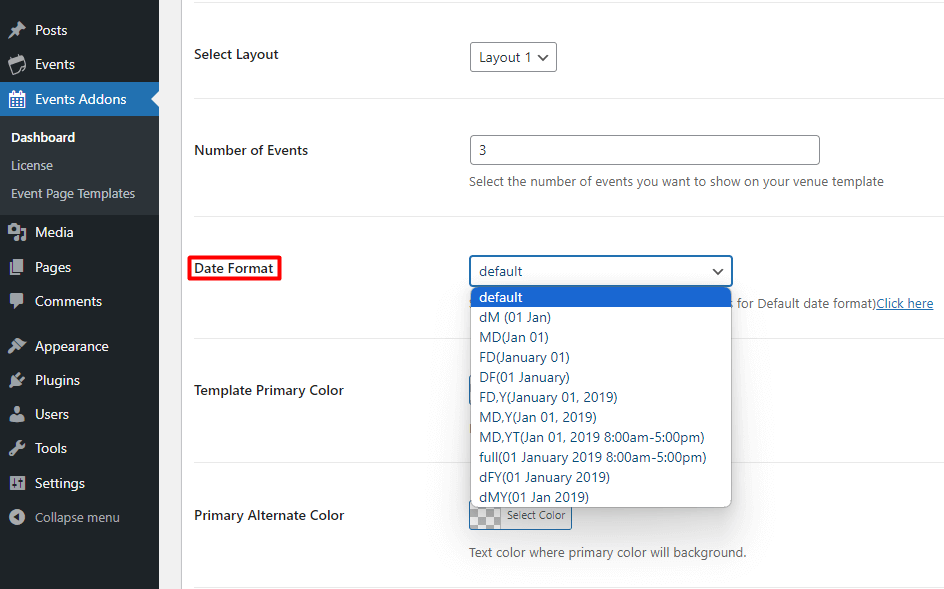Select the dMY(01 Jan 2019) option
Viewport: 944px width, 589px height.
[534, 497]
